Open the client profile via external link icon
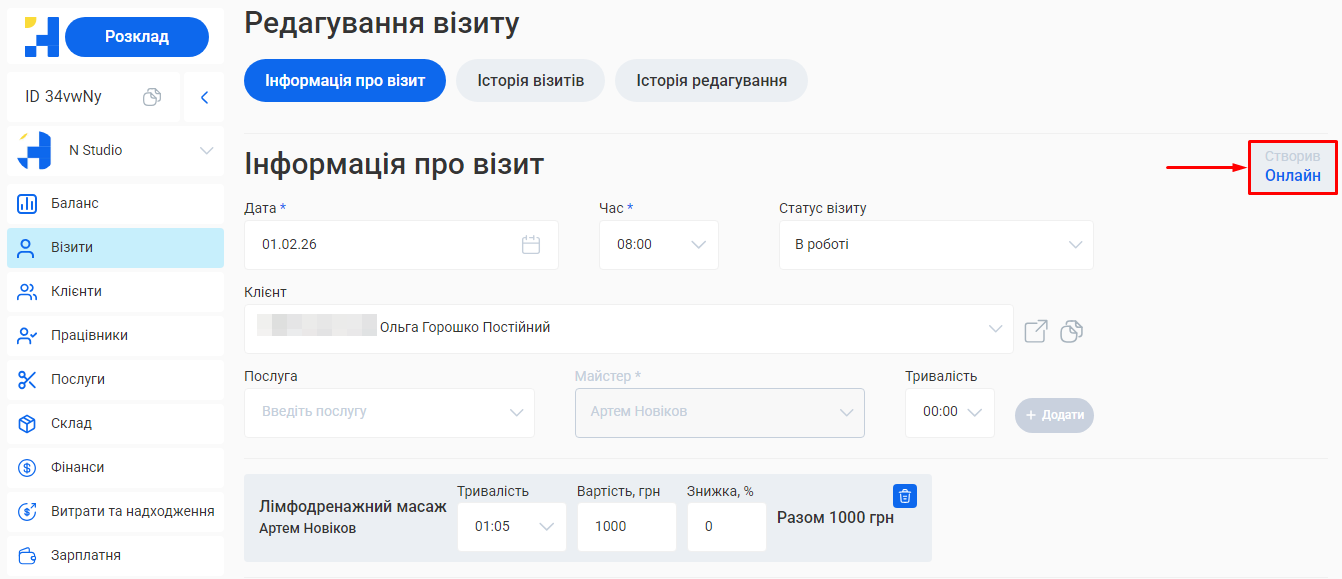This screenshot has width=1342, height=579. click(1035, 331)
